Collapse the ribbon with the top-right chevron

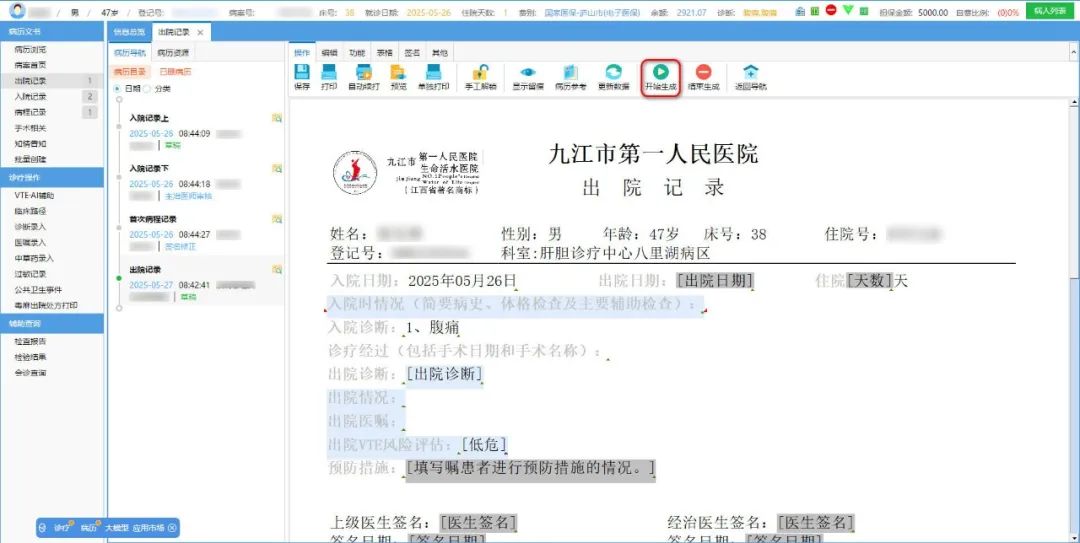click(1073, 52)
